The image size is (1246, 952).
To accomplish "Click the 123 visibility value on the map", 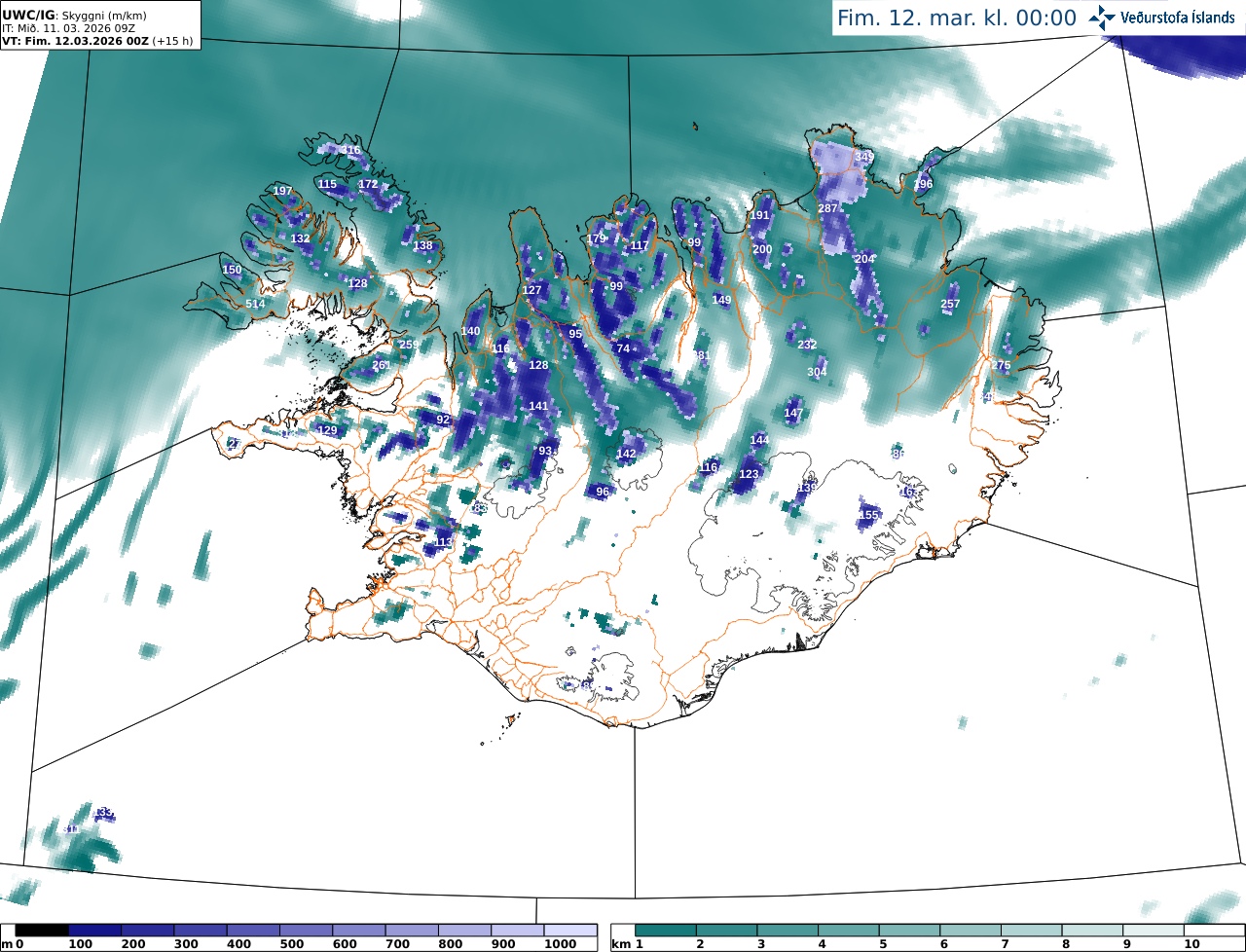I will [749, 474].
